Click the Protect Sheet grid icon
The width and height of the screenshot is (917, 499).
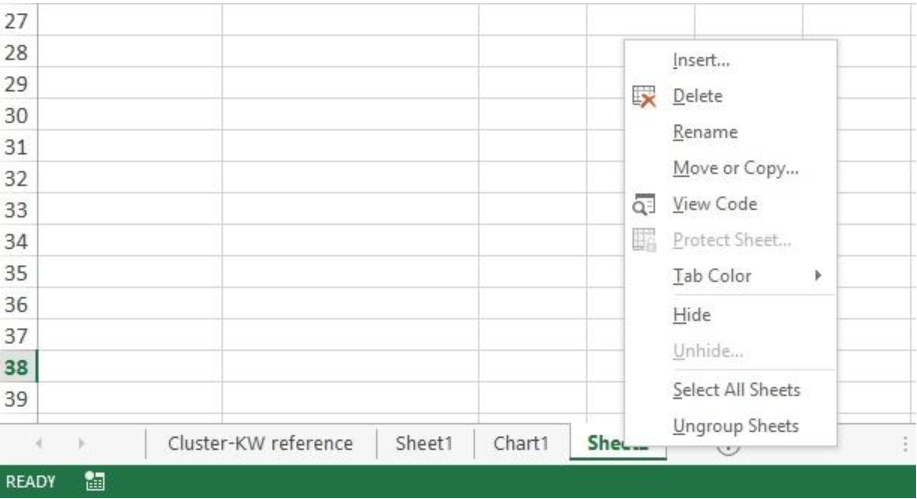(x=644, y=240)
